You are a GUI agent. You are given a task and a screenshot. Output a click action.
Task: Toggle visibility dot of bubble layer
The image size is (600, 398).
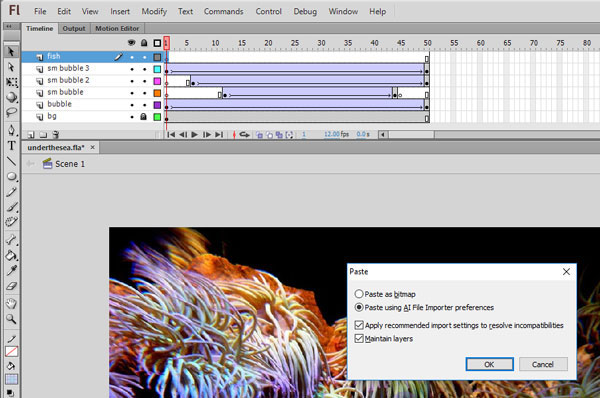point(132,105)
